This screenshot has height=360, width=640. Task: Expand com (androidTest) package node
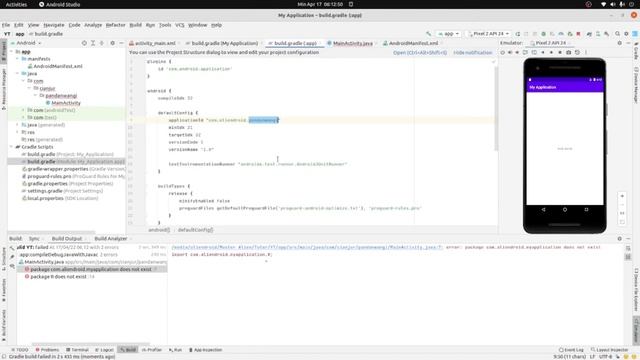(23, 110)
